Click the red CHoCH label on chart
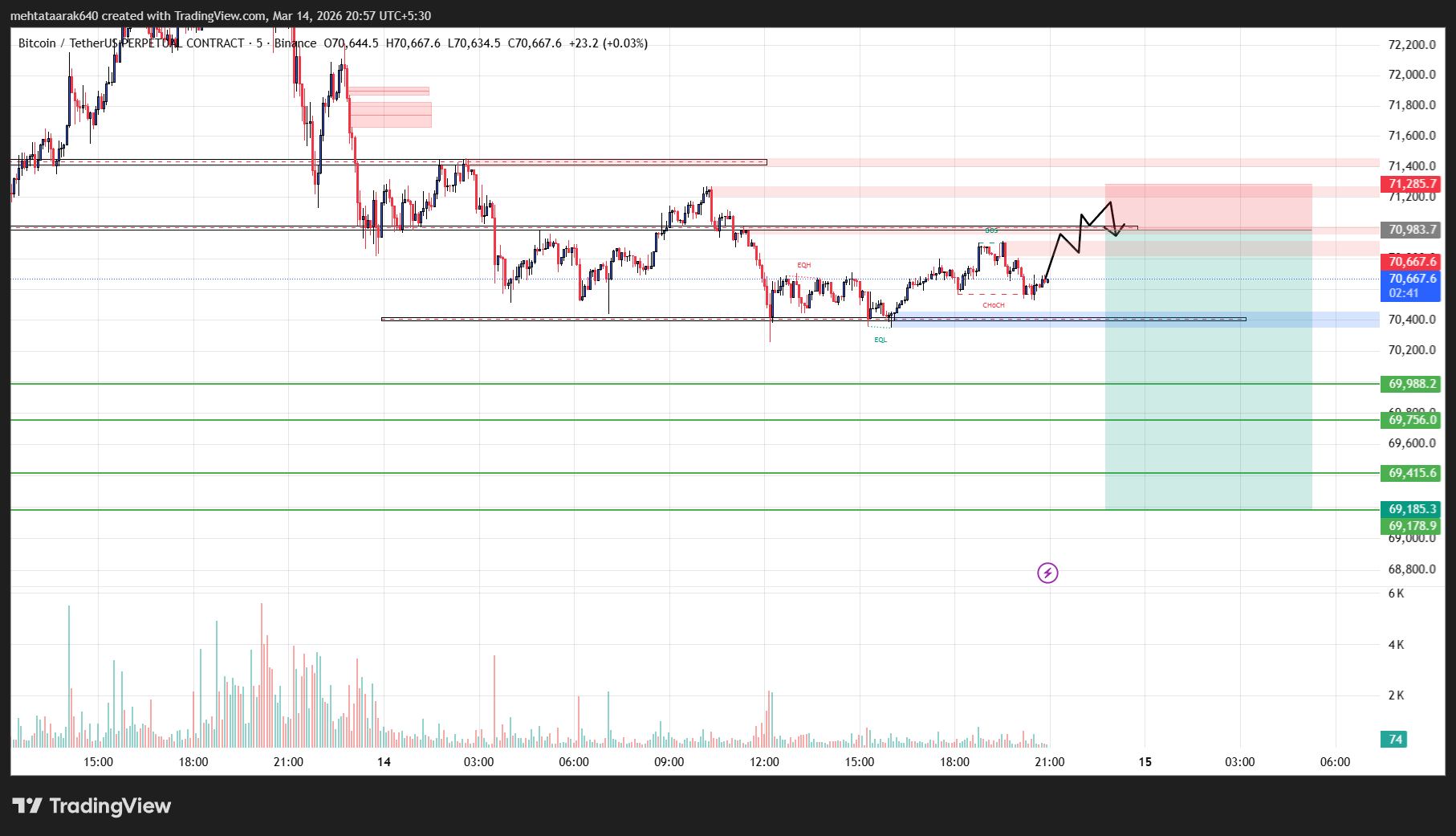The image size is (1456, 836). coord(993,305)
